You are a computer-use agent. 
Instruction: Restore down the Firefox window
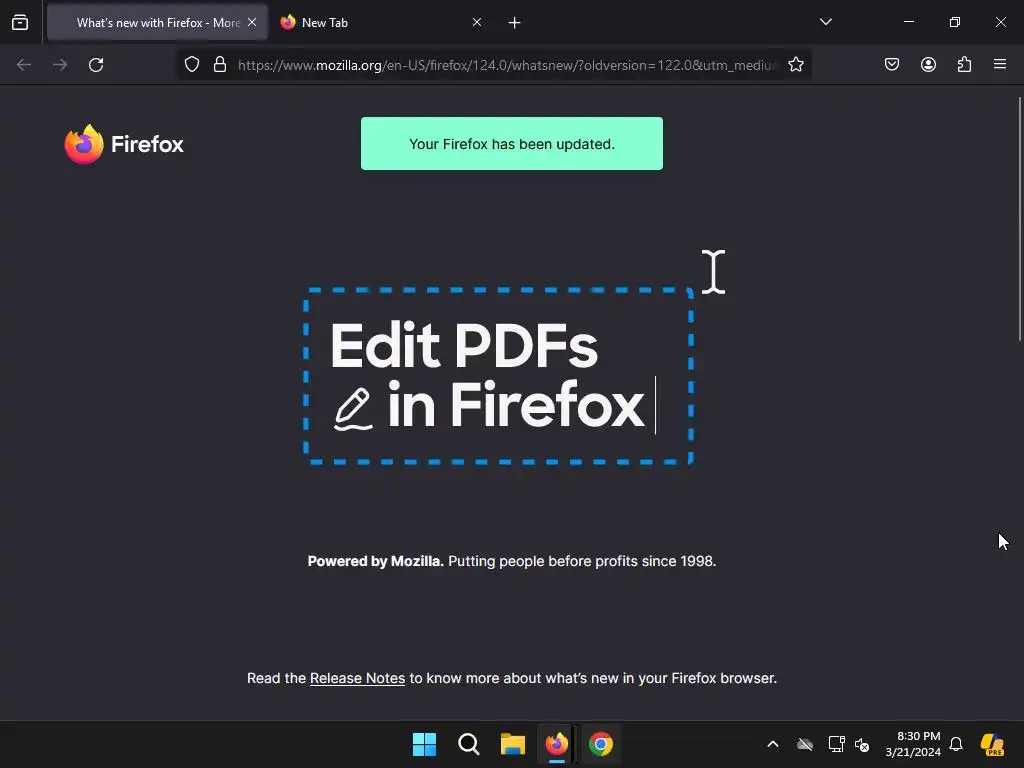955,22
